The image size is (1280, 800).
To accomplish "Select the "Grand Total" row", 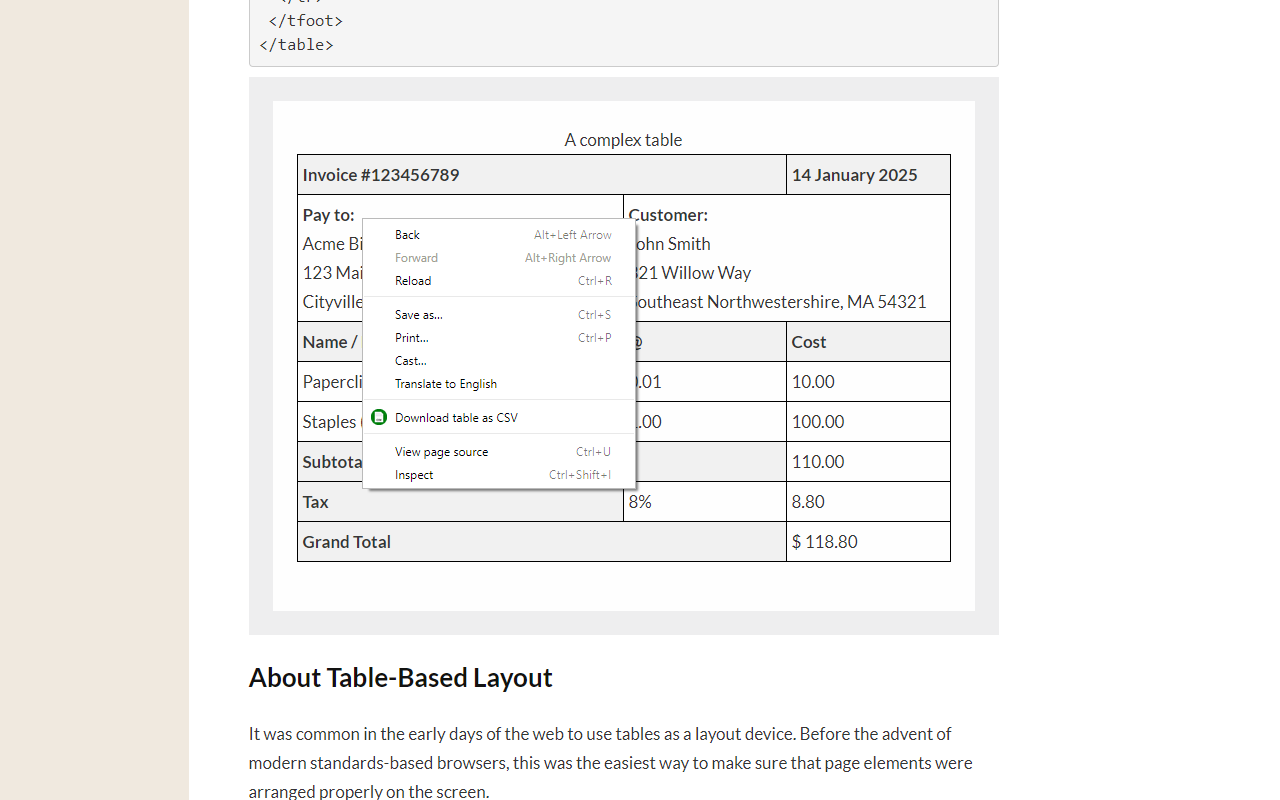I will point(347,541).
